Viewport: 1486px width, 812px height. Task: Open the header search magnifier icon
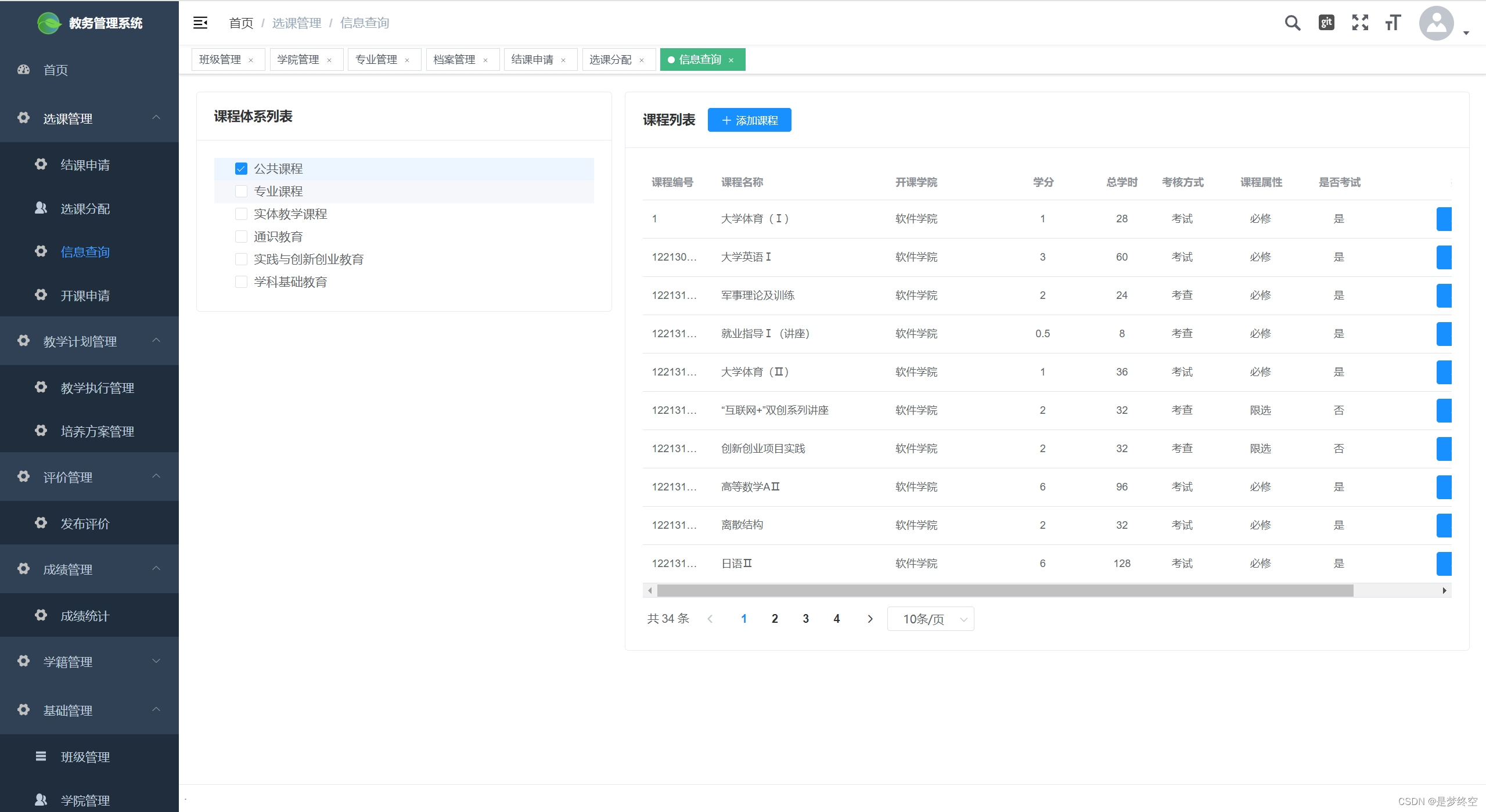(1292, 23)
